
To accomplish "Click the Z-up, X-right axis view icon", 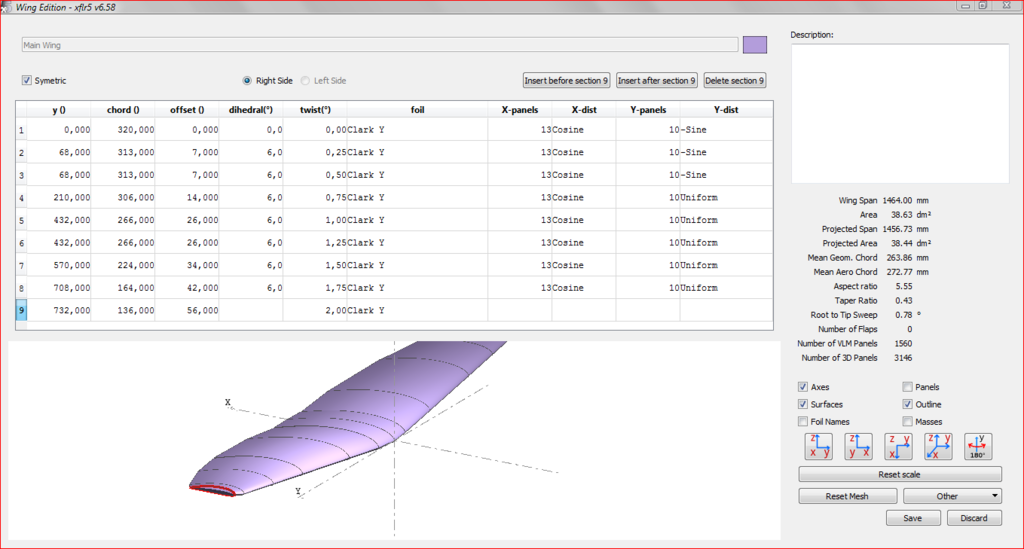I will (858, 446).
